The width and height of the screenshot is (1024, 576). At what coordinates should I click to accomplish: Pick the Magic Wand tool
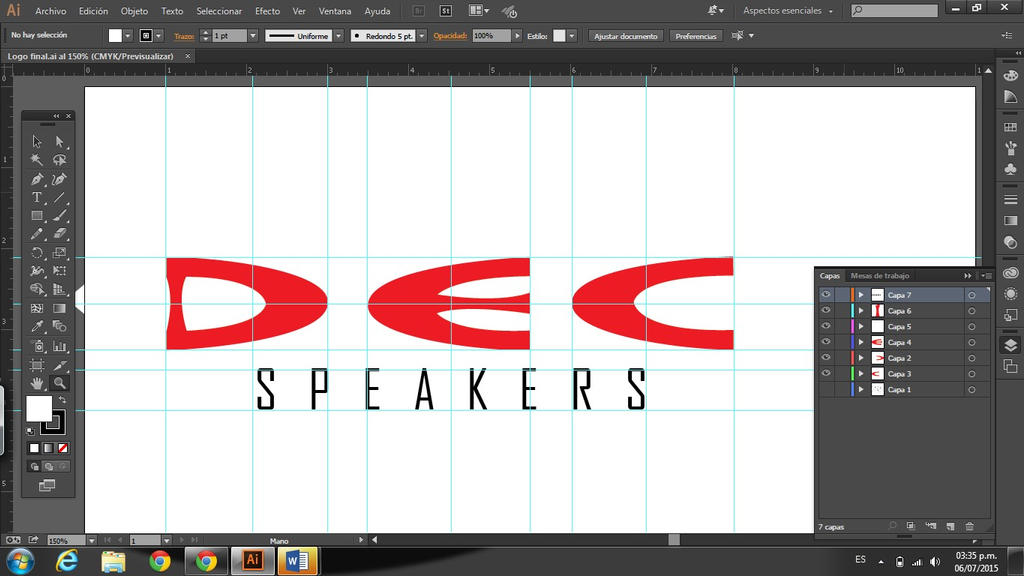tap(37, 159)
